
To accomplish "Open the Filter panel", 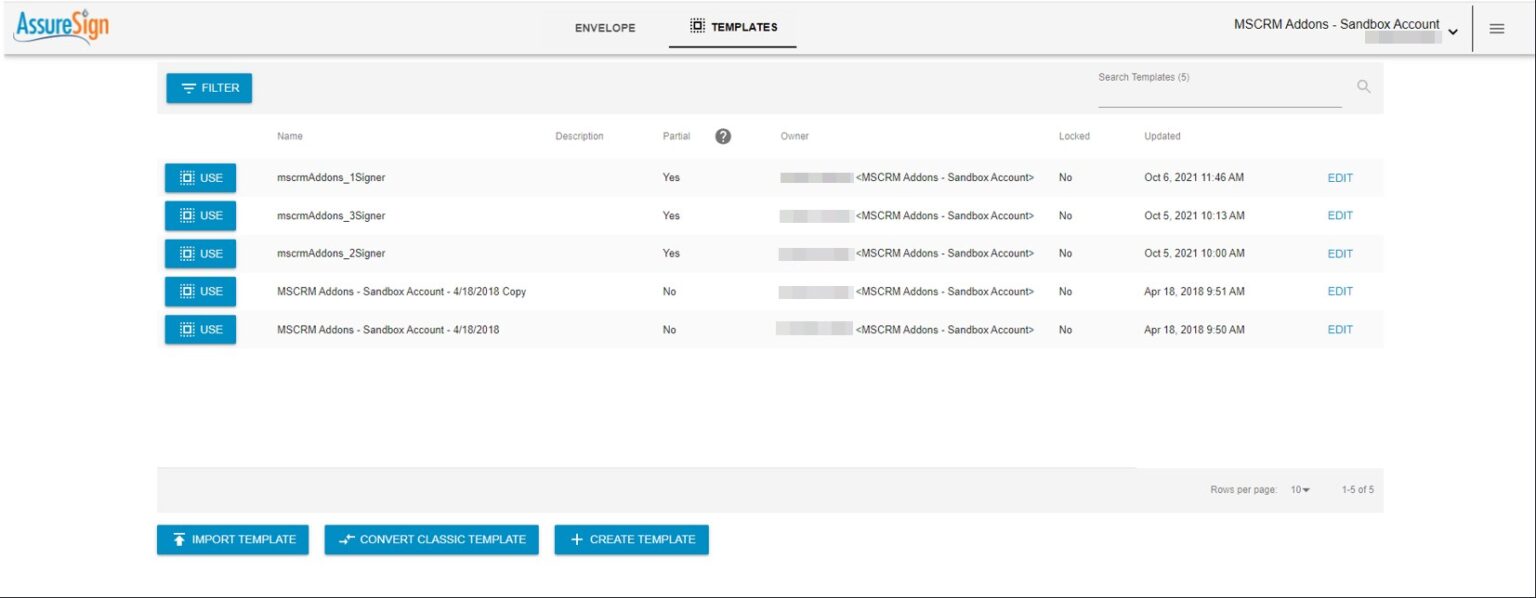I will coord(209,88).
